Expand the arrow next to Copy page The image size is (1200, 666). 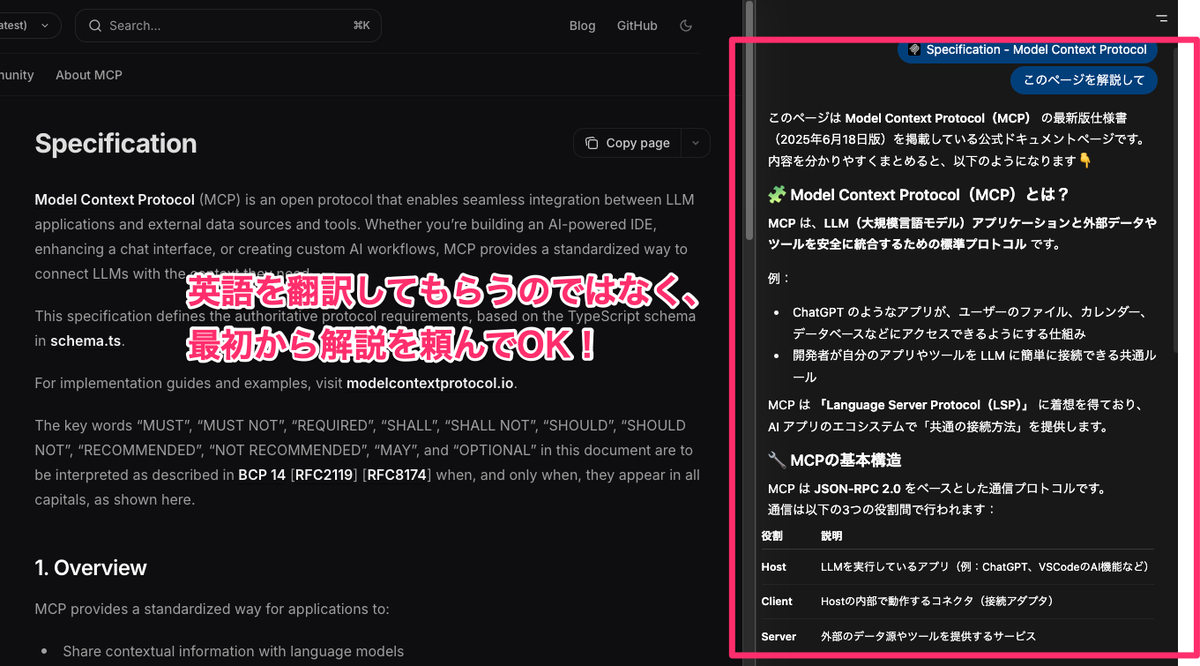[x=696, y=143]
